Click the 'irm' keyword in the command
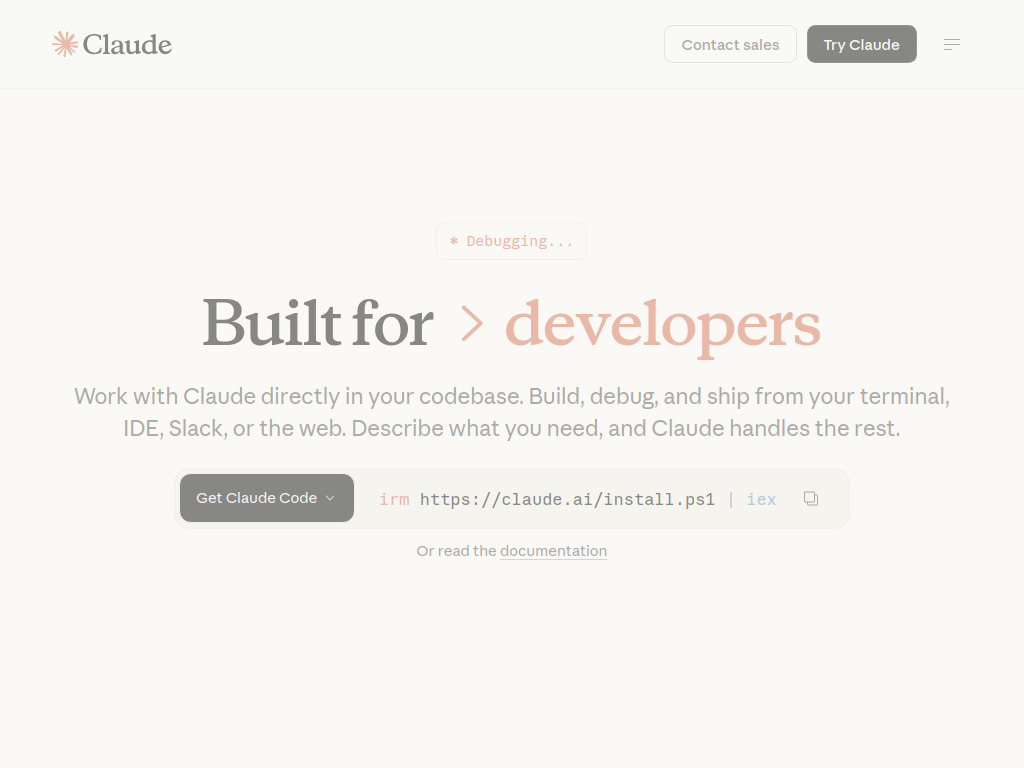 (394, 499)
